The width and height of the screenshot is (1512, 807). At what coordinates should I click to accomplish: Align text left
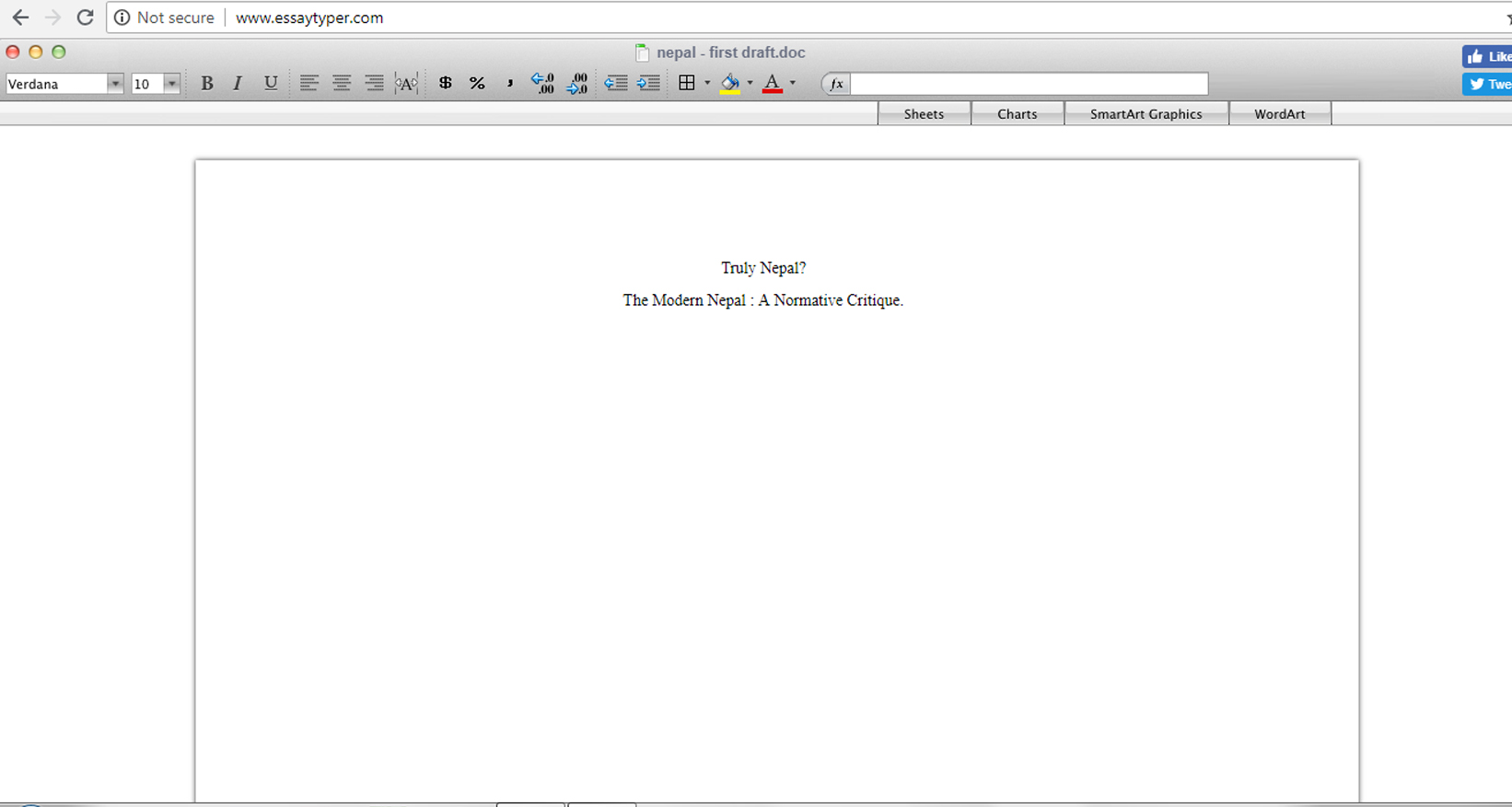point(308,84)
